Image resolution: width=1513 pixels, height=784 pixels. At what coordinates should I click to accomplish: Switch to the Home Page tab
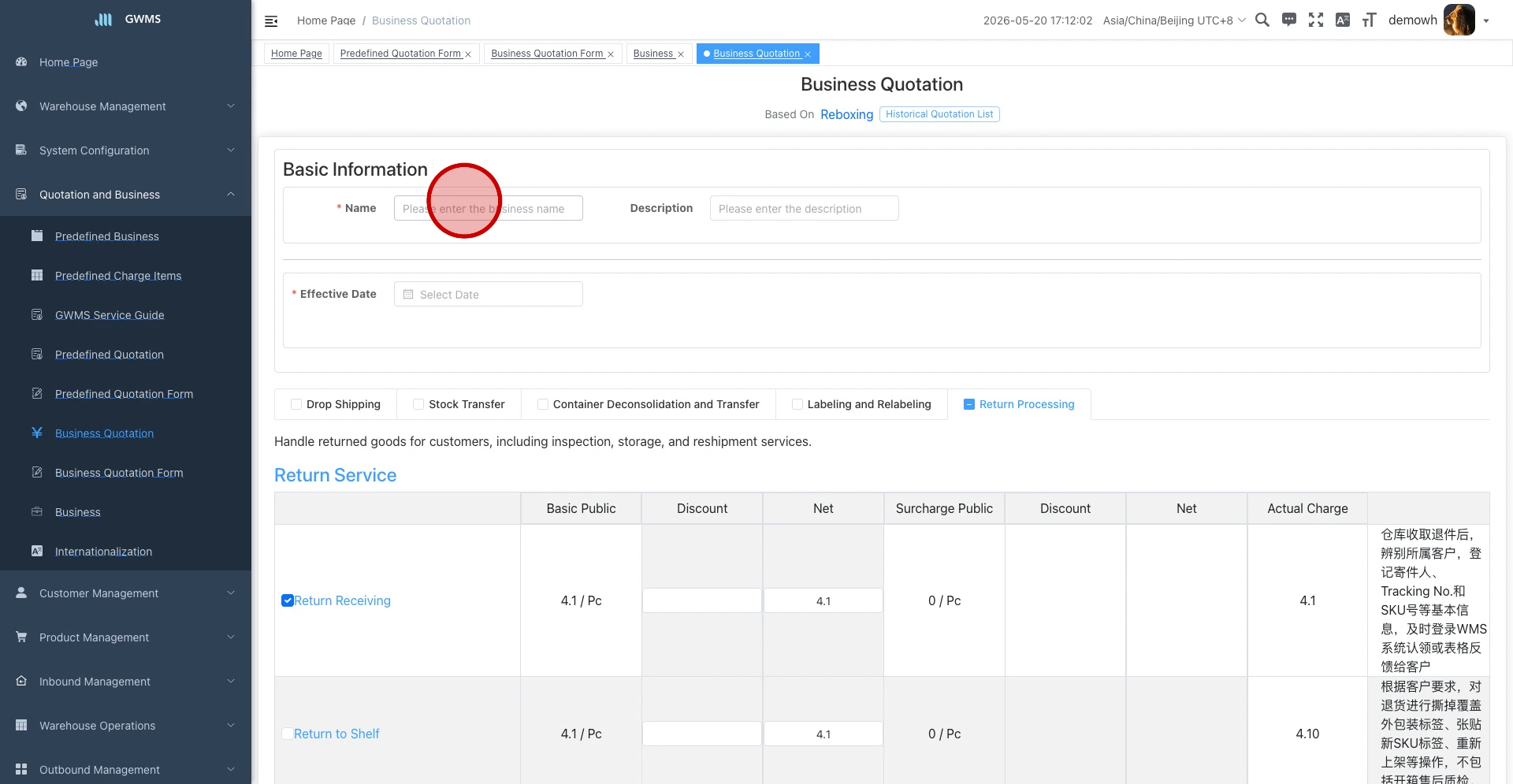point(296,54)
